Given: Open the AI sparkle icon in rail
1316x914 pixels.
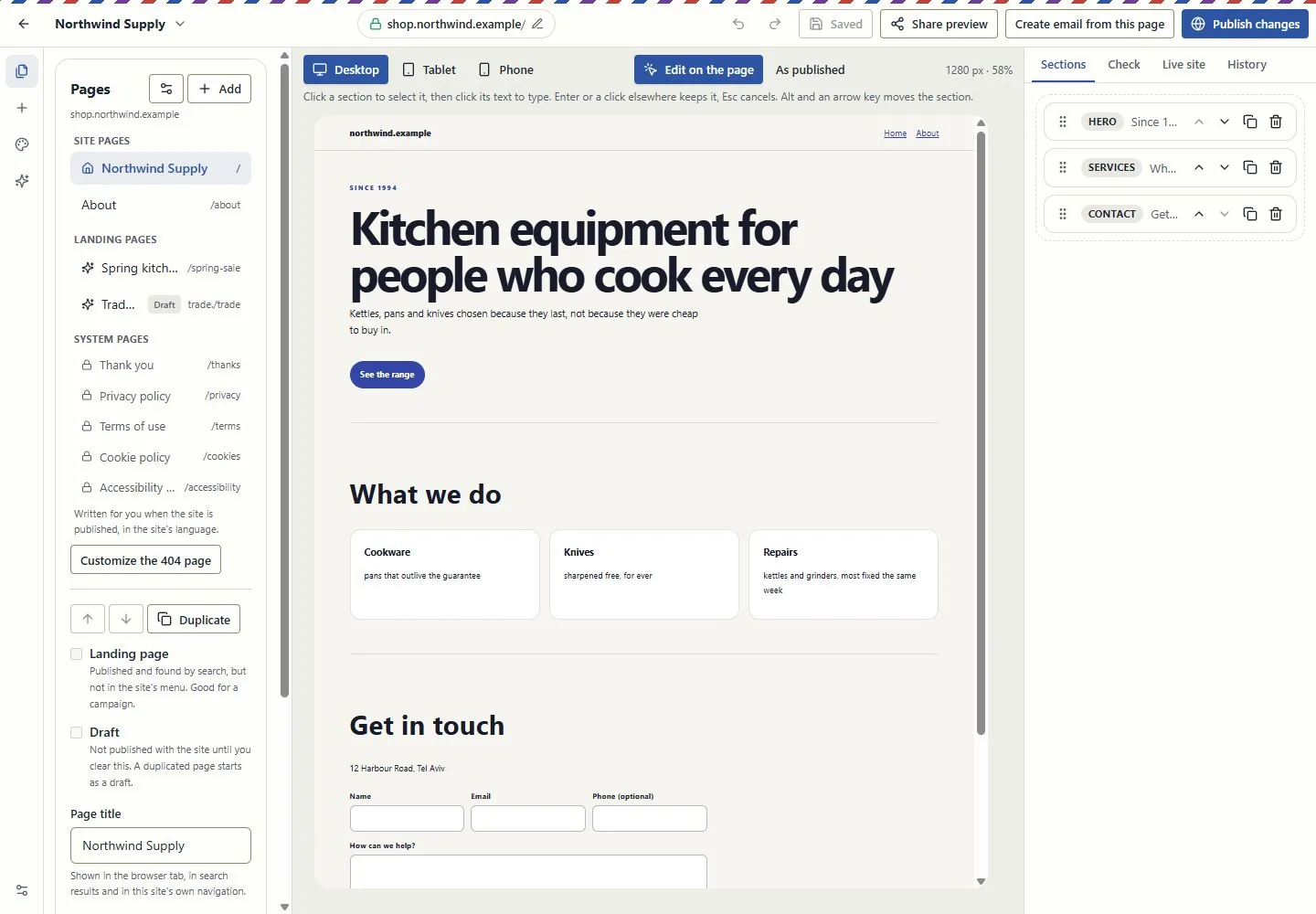Looking at the screenshot, I should tap(22, 181).
